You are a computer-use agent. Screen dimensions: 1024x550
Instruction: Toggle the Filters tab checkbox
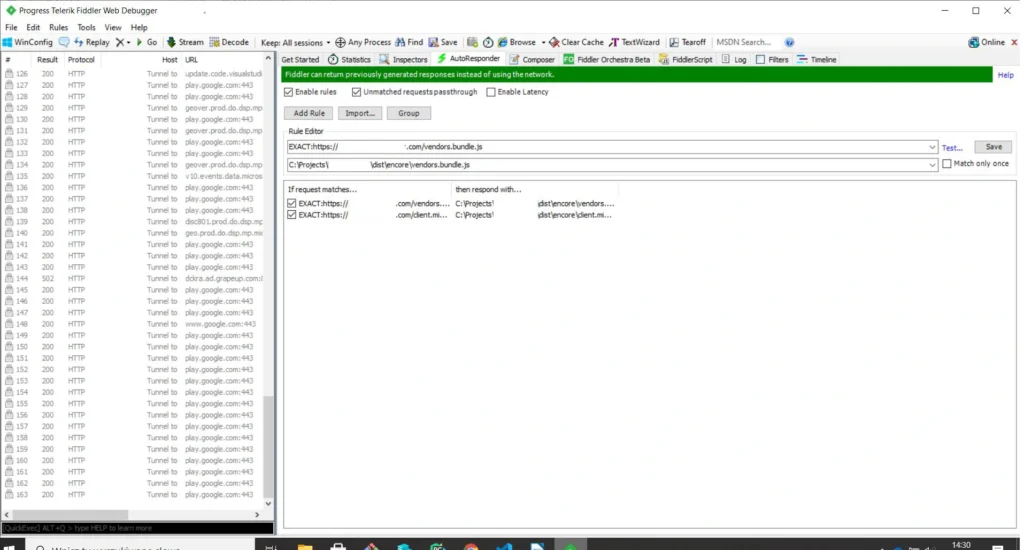pos(760,59)
